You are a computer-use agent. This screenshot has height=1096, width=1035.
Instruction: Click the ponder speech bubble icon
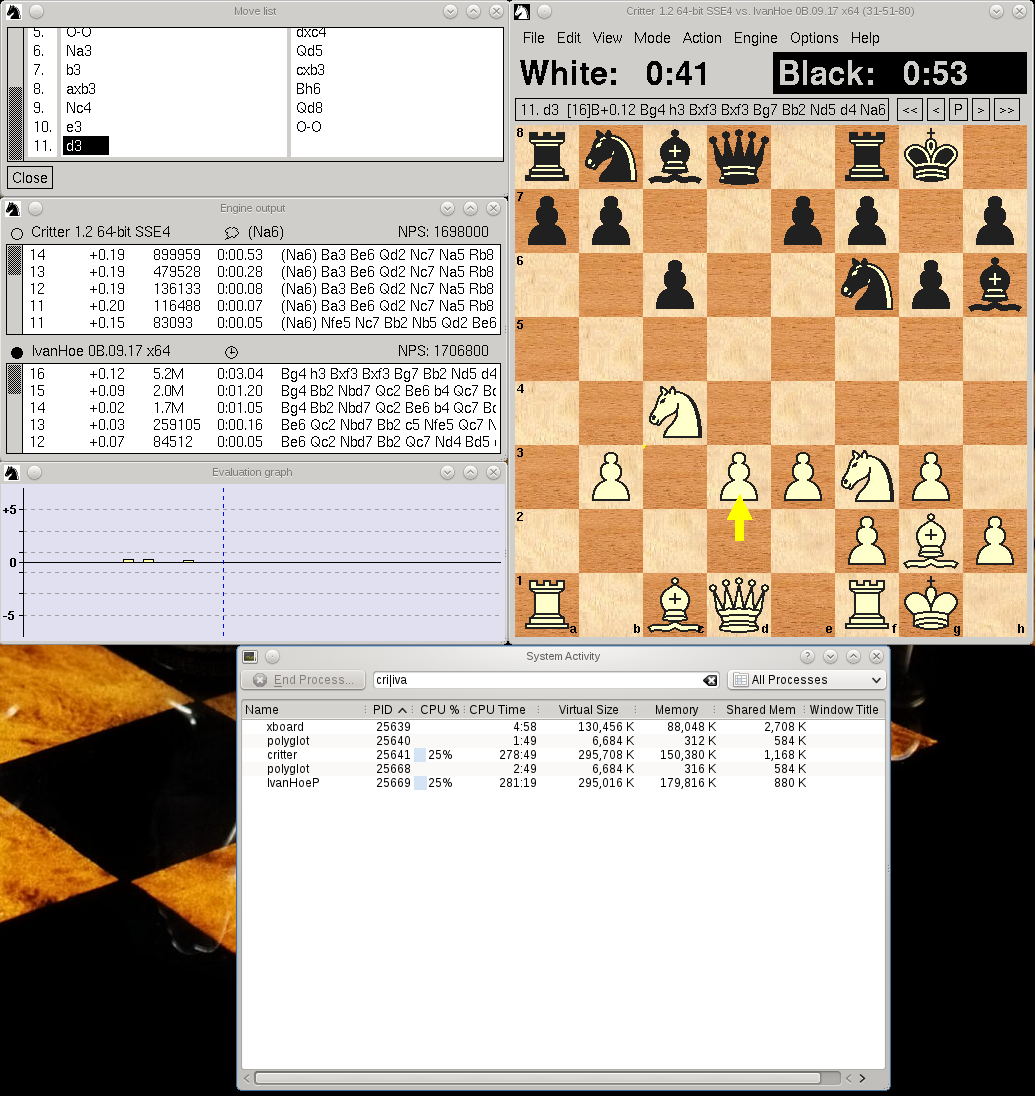(x=232, y=233)
